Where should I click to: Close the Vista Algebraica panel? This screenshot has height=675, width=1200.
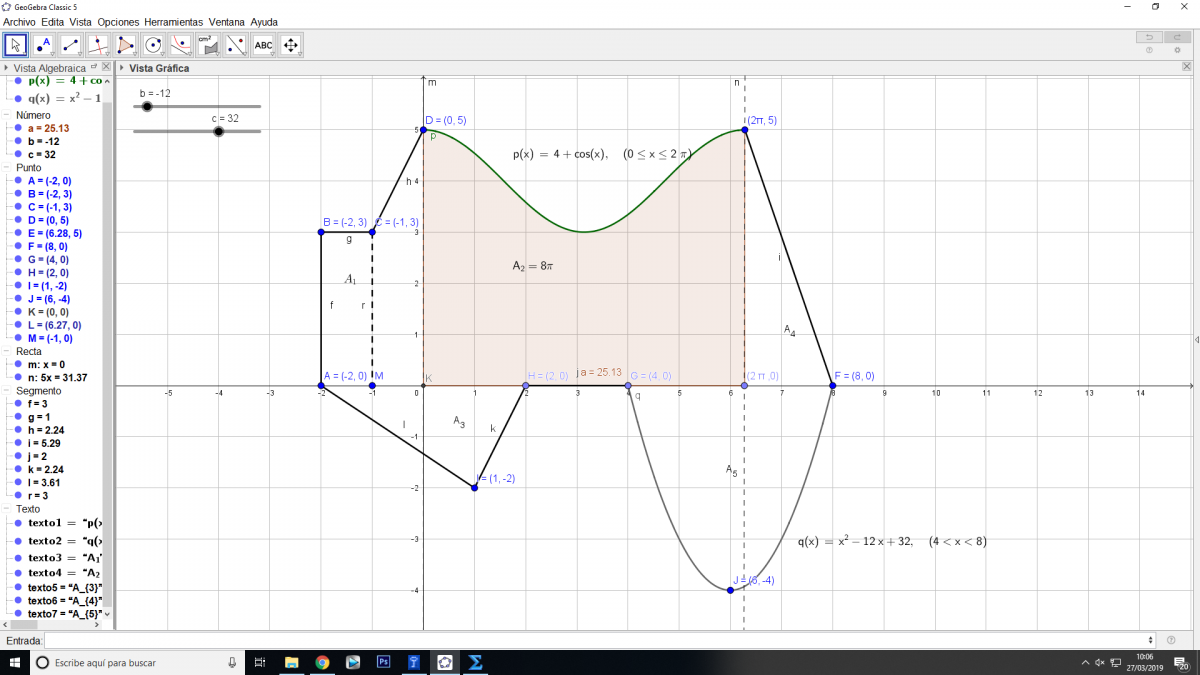point(107,67)
